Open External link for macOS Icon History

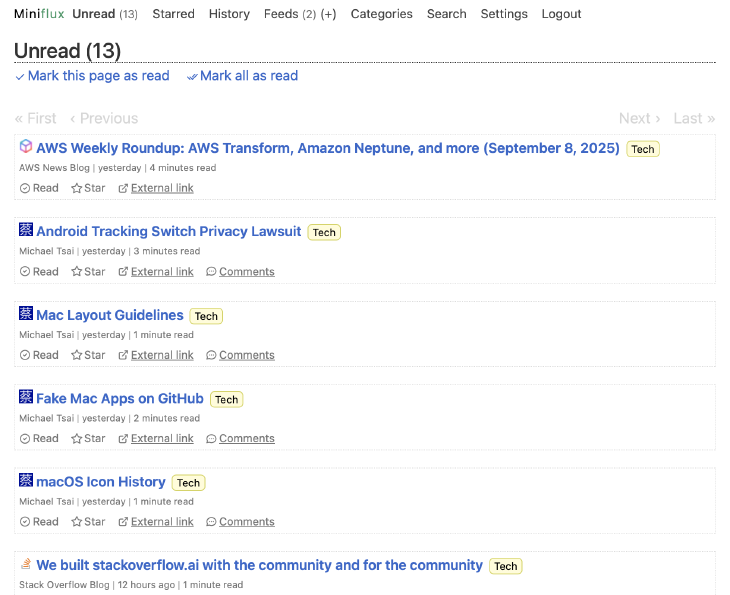(156, 522)
